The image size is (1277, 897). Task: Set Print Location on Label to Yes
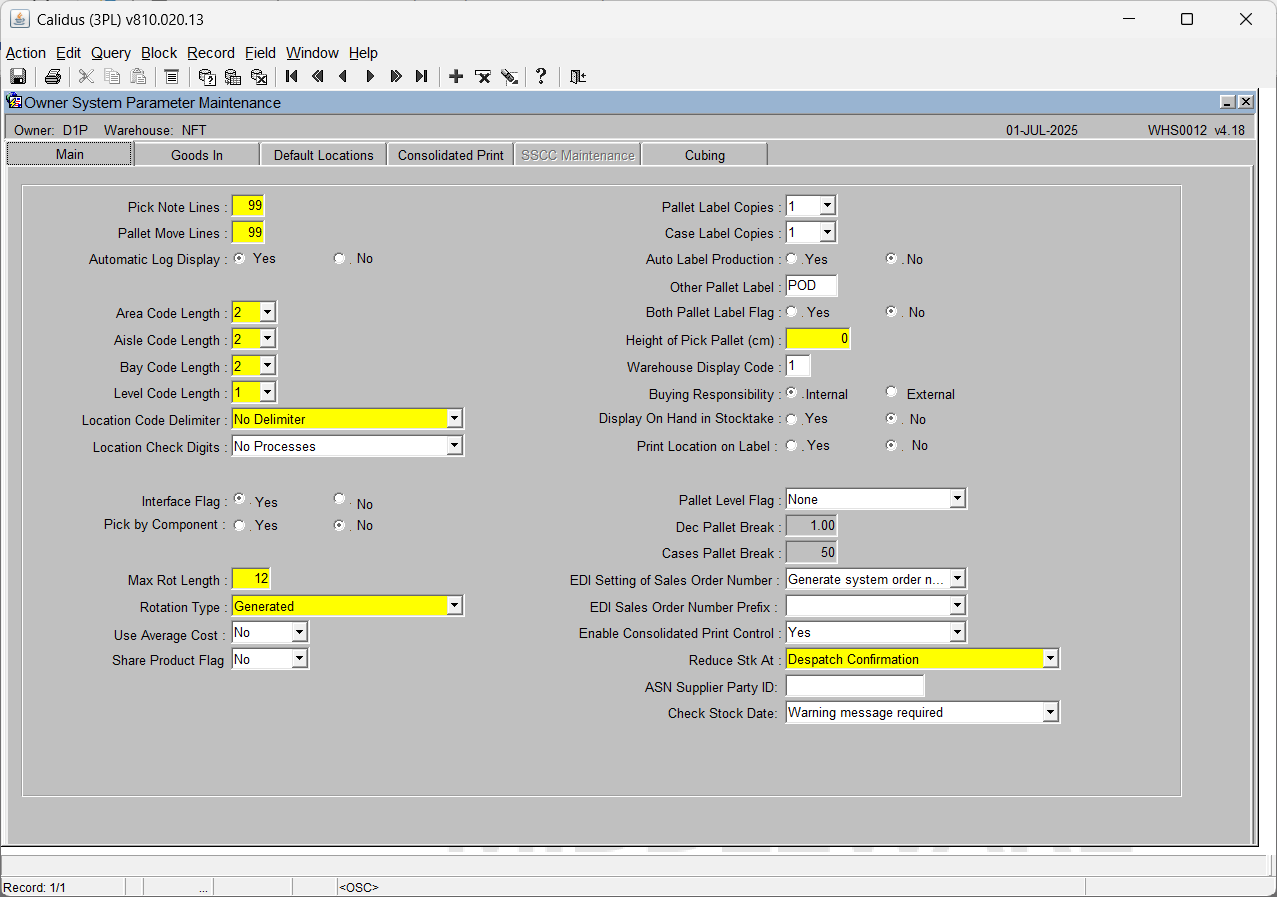tap(792, 445)
